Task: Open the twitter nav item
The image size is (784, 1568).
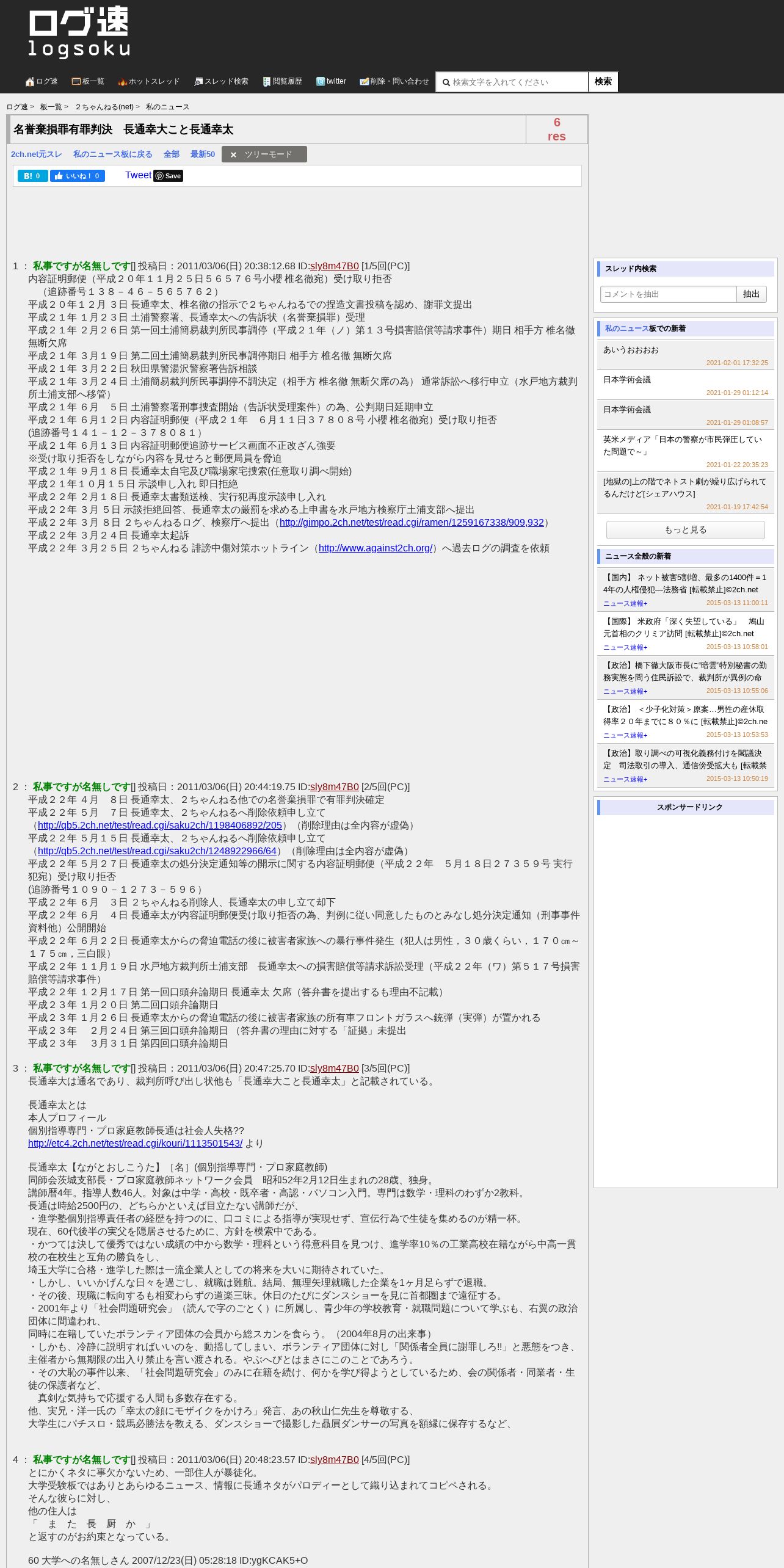Action: pyautogui.click(x=331, y=81)
